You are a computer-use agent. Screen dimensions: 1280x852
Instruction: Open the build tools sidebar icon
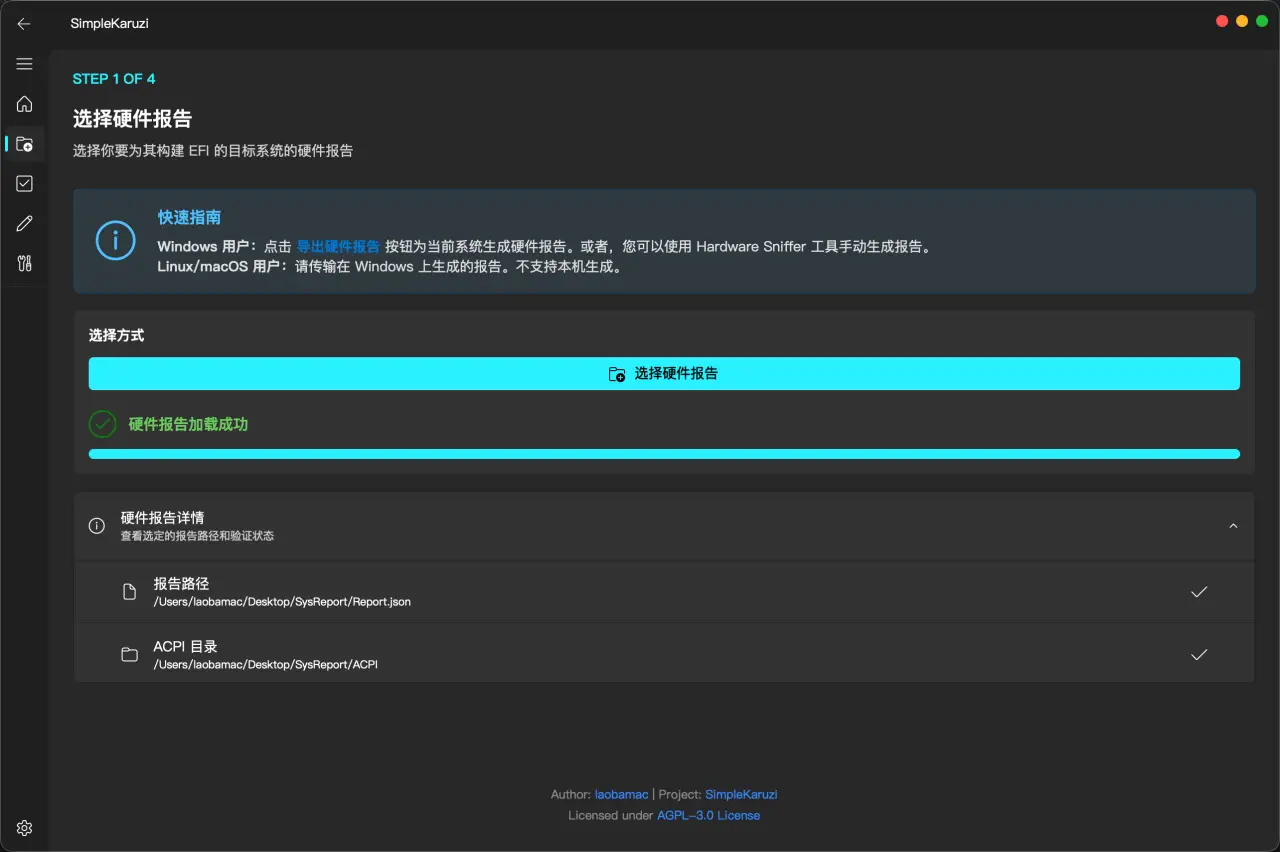click(24, 263)
